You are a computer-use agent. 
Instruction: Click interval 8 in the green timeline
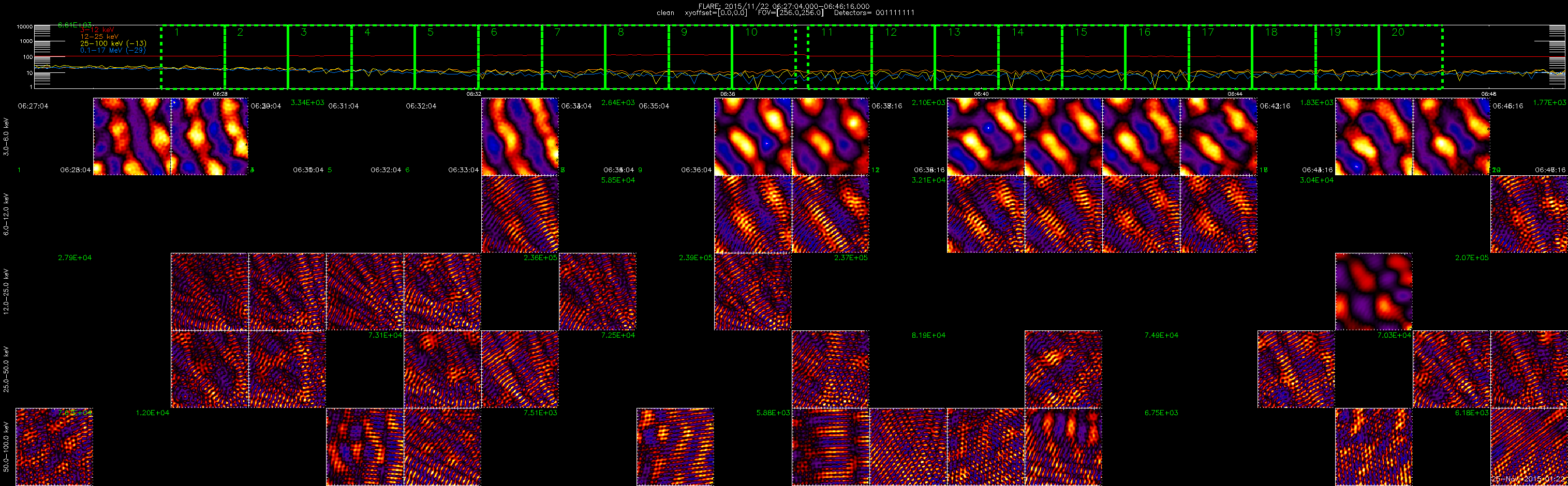(637, 57)
